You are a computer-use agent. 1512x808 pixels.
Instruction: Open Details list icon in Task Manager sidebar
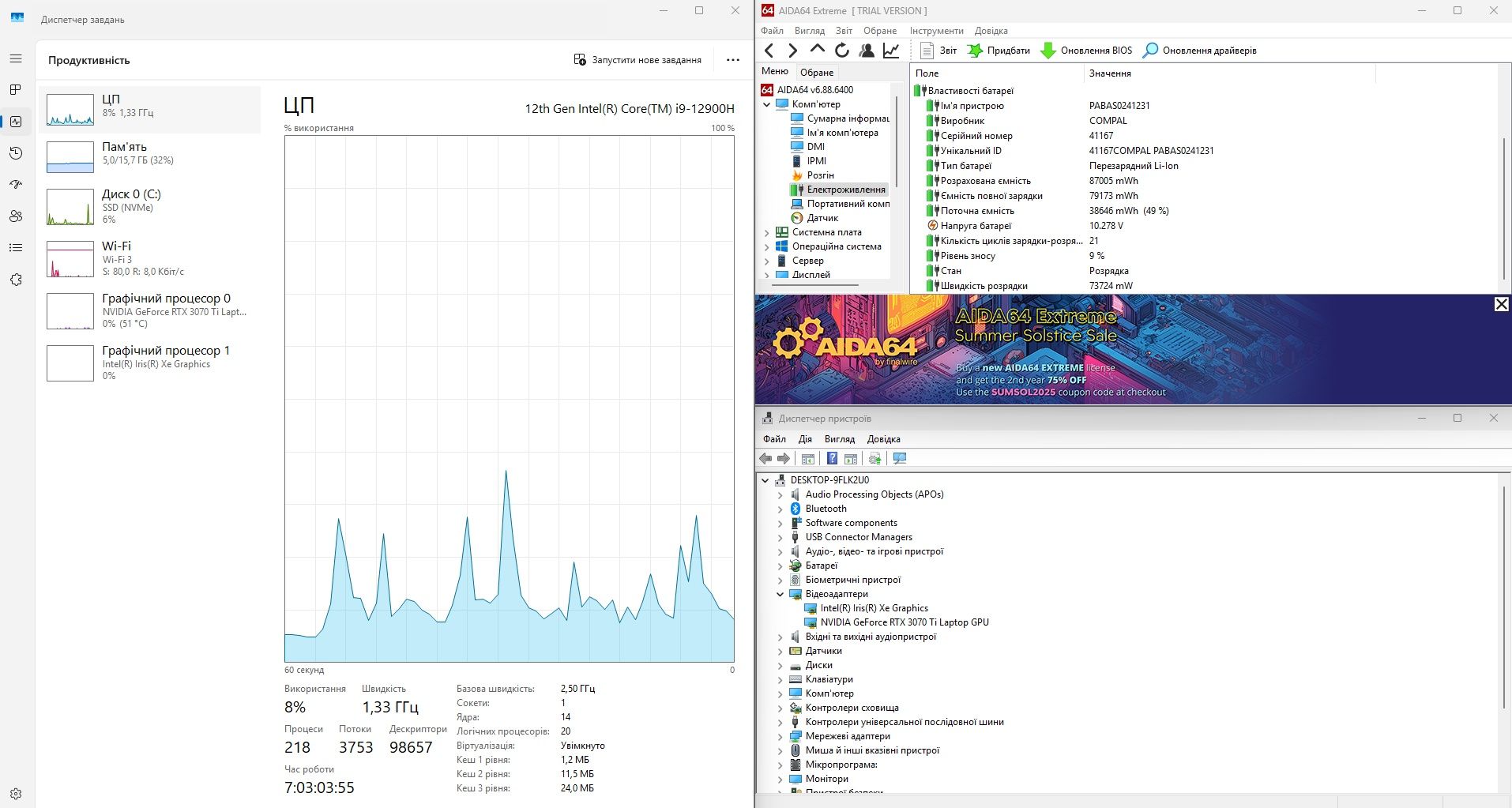pos(16,248)
